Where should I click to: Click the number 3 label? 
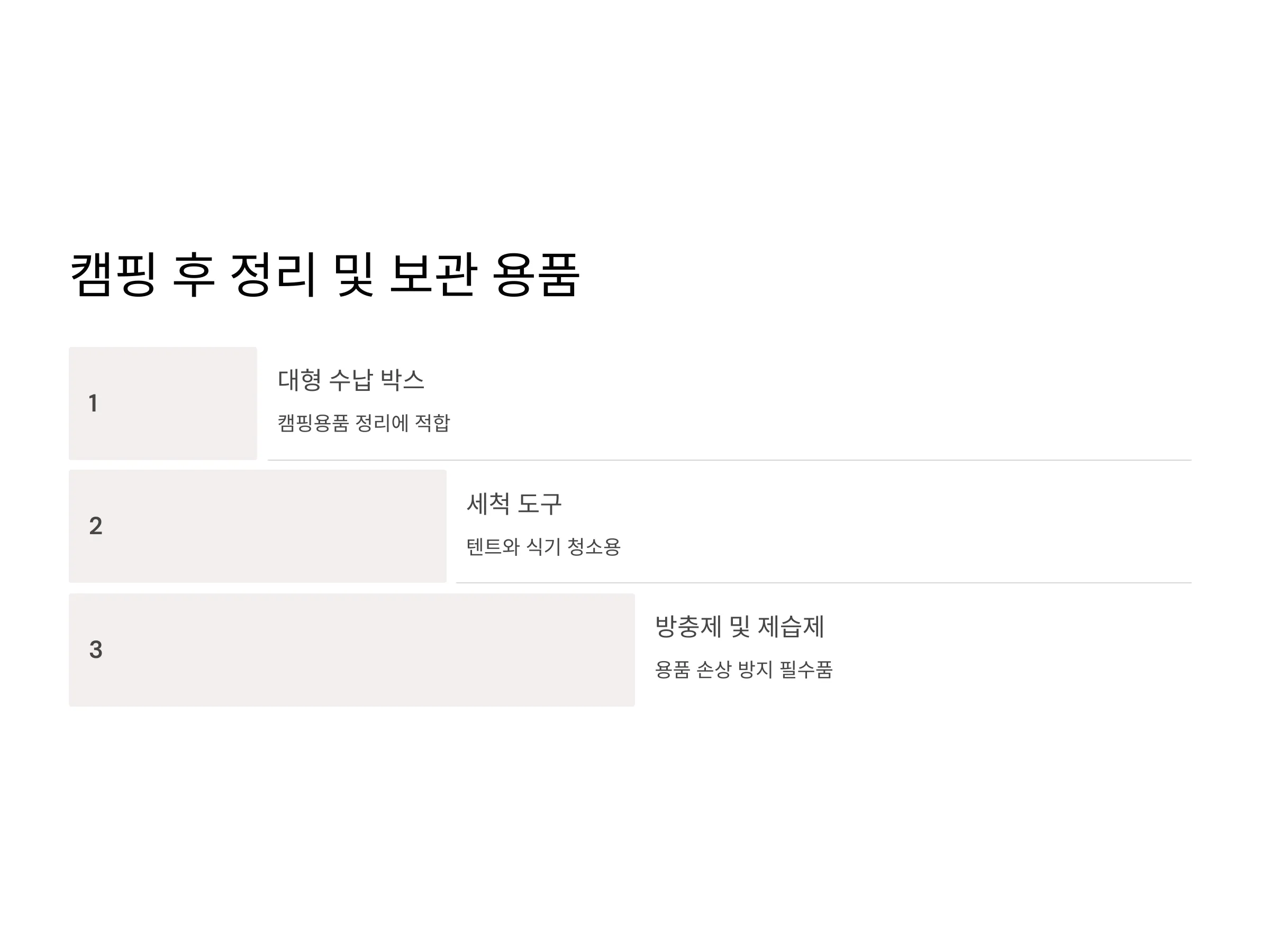point(96,649)
